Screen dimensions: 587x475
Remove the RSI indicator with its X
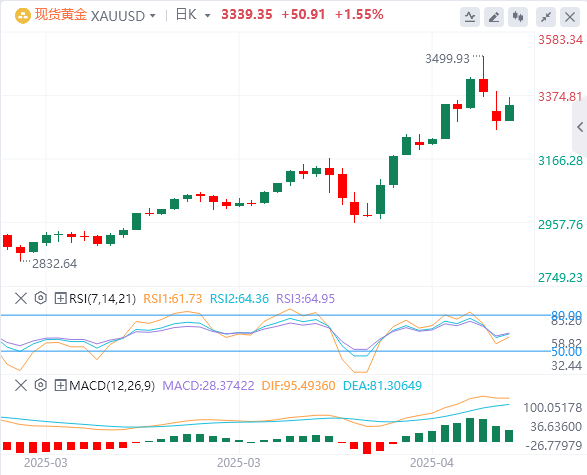coord(21,298)
